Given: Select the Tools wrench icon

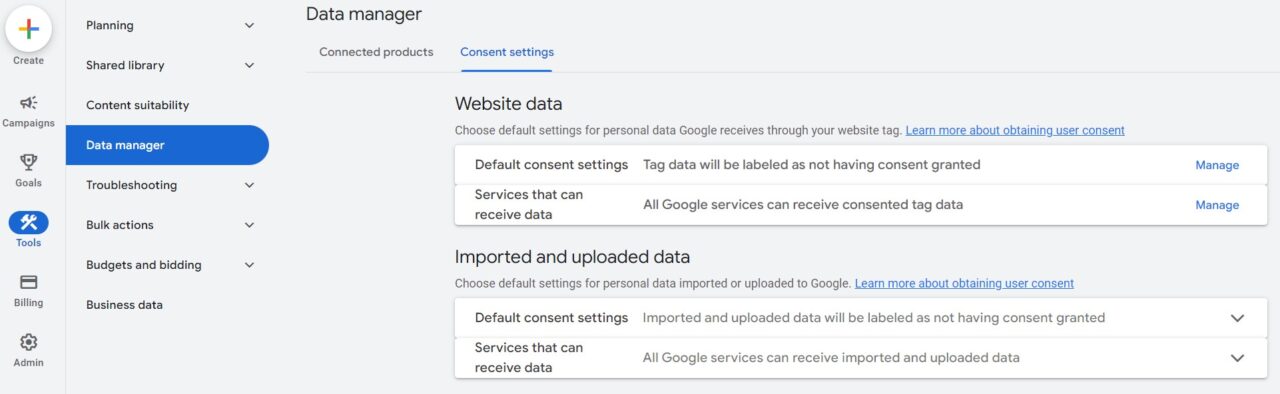Looking at the screenshot, I should point(28,223).
